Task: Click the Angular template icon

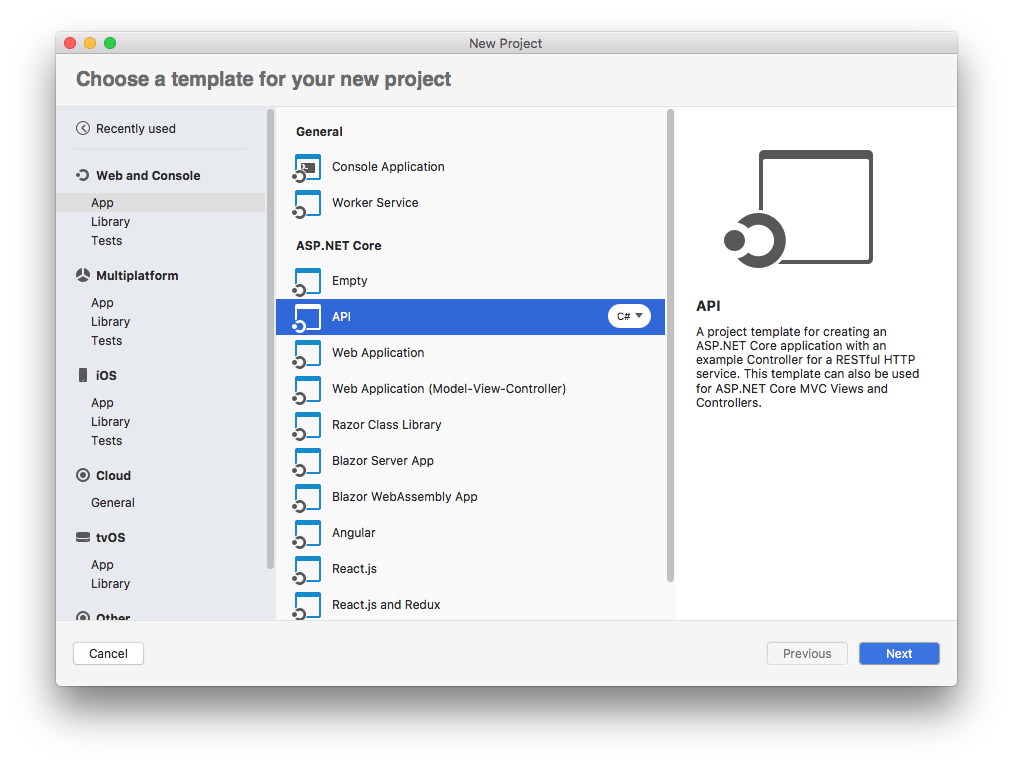Action: (x=306, y=533)
